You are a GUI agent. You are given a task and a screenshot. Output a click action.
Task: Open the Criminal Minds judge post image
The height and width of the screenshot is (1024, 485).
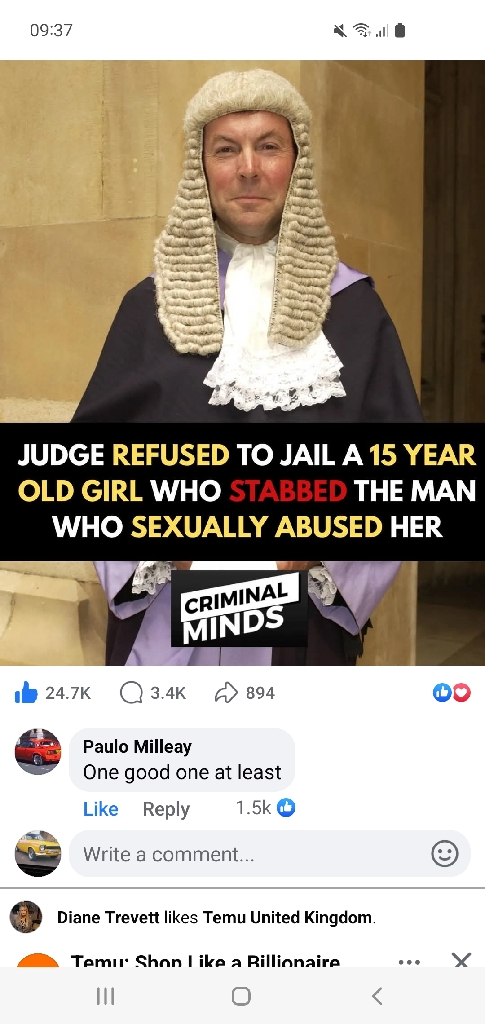tap(242, 363)
